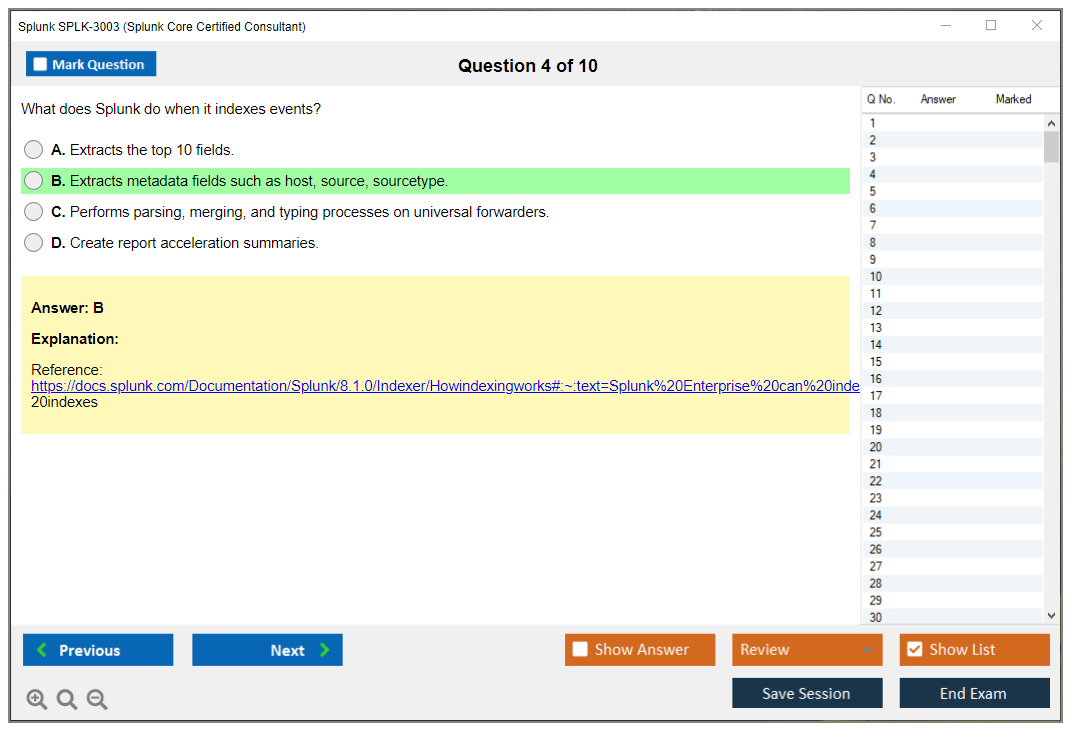Click the zoom out magnifier icon

pos(97,700)
